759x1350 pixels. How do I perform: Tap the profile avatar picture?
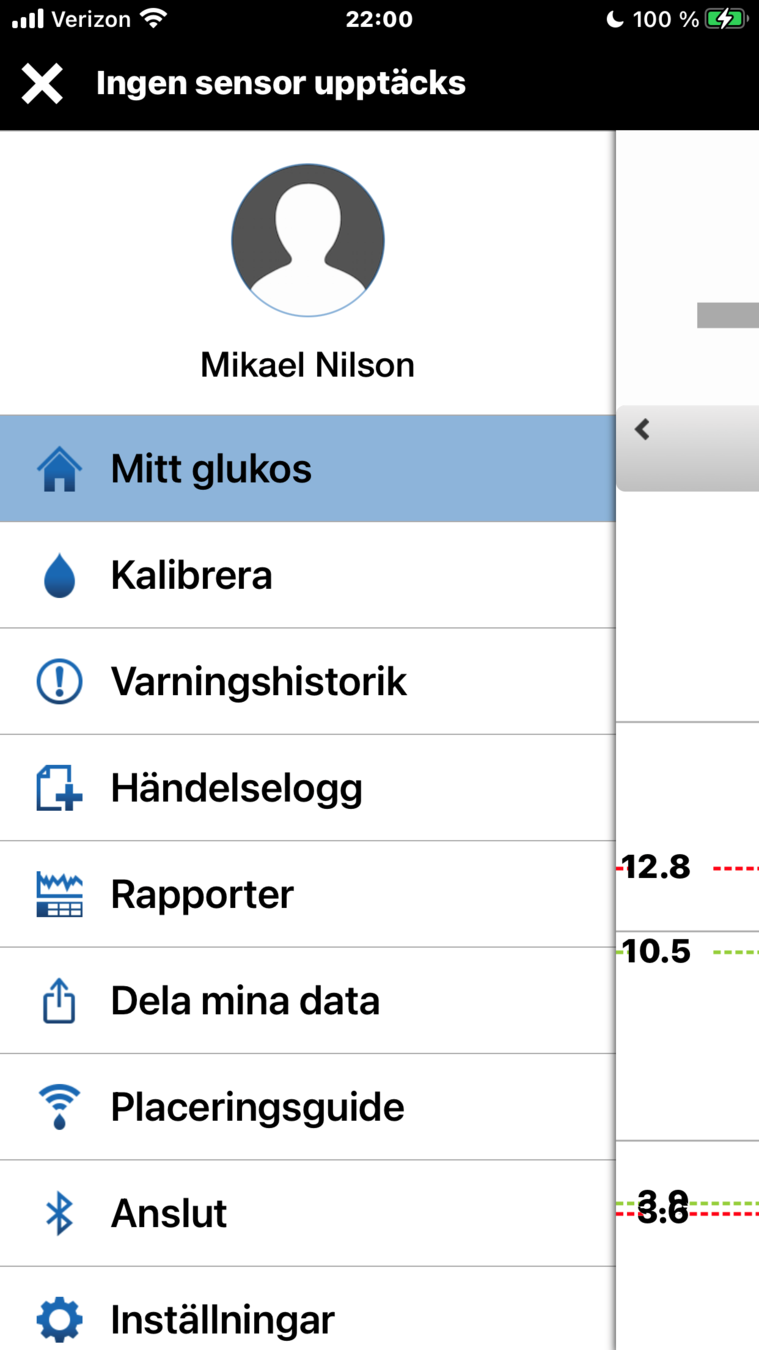308,241
